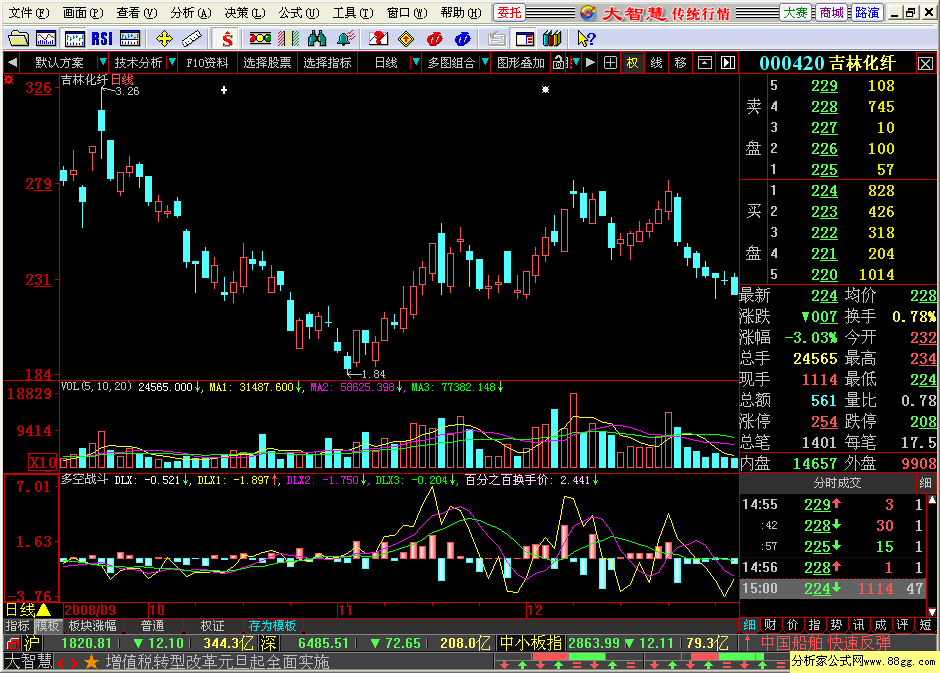Click the X10 volume scale box
Viewport: 940px width, 673px height.
click(43, 462)
